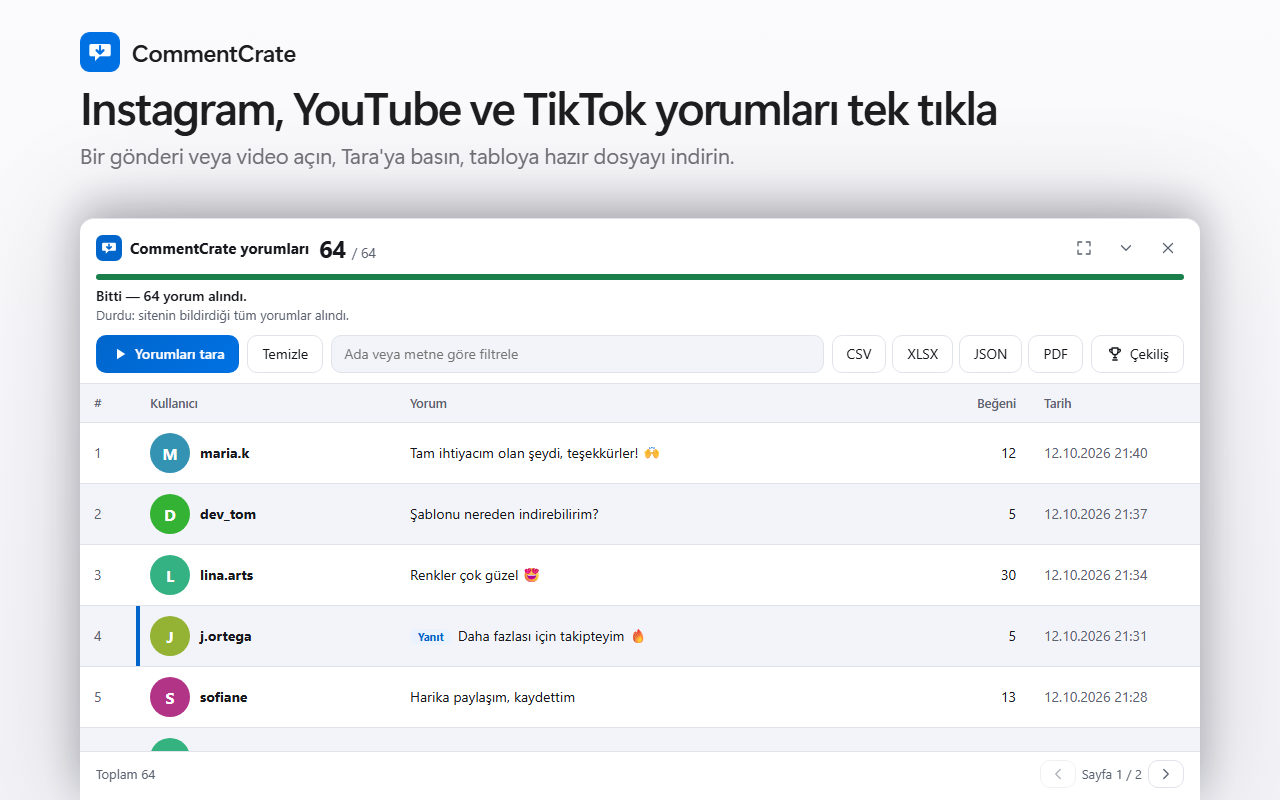
Task: Click the like count 30 for lina.arts
Action: click(1008, 575)
